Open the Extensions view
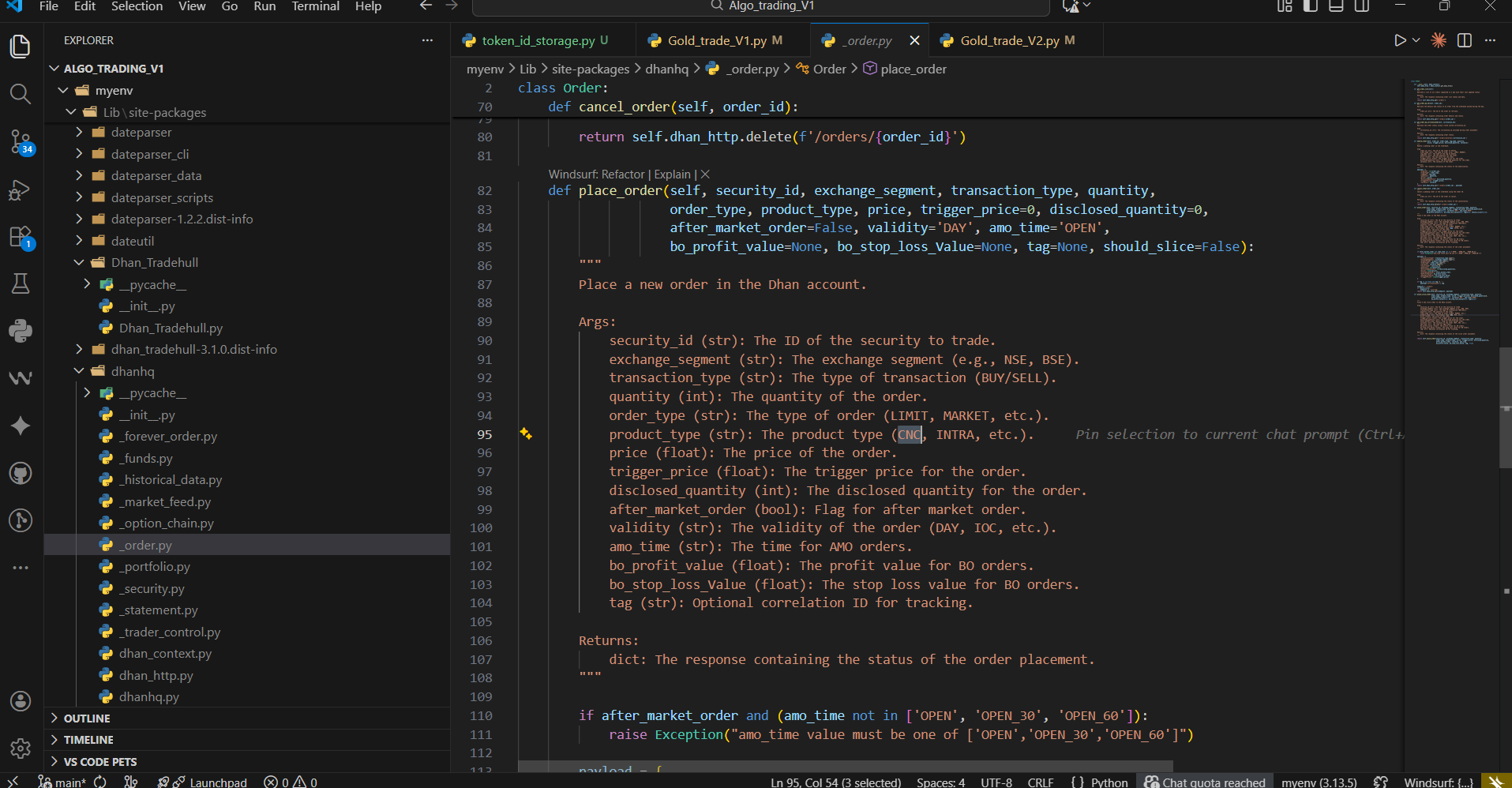Viewport: 1512px width, 788px height. [x=21, y=237]
